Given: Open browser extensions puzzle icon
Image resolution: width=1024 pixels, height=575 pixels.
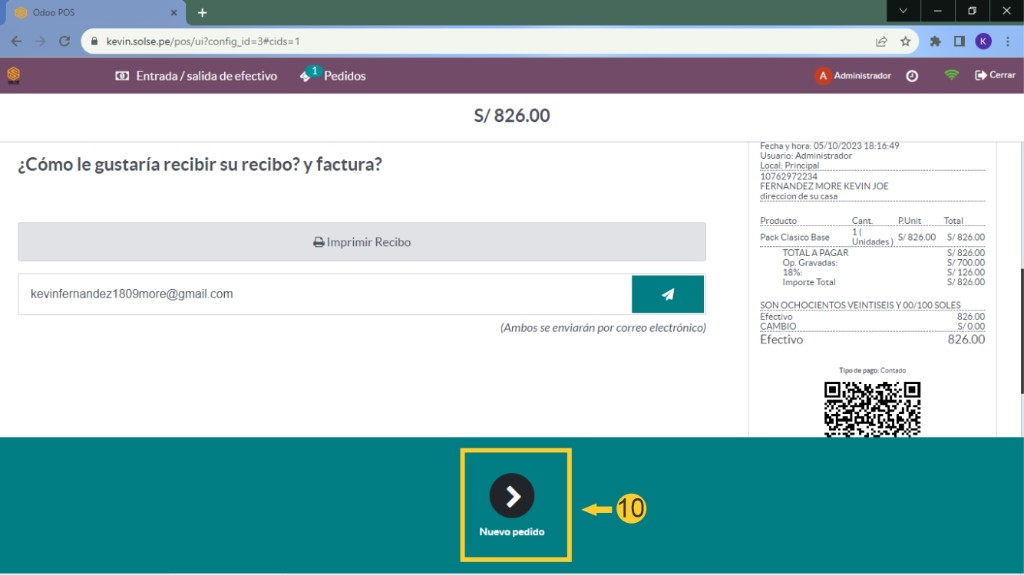Looking at the screenshot, I should point(935,42).
